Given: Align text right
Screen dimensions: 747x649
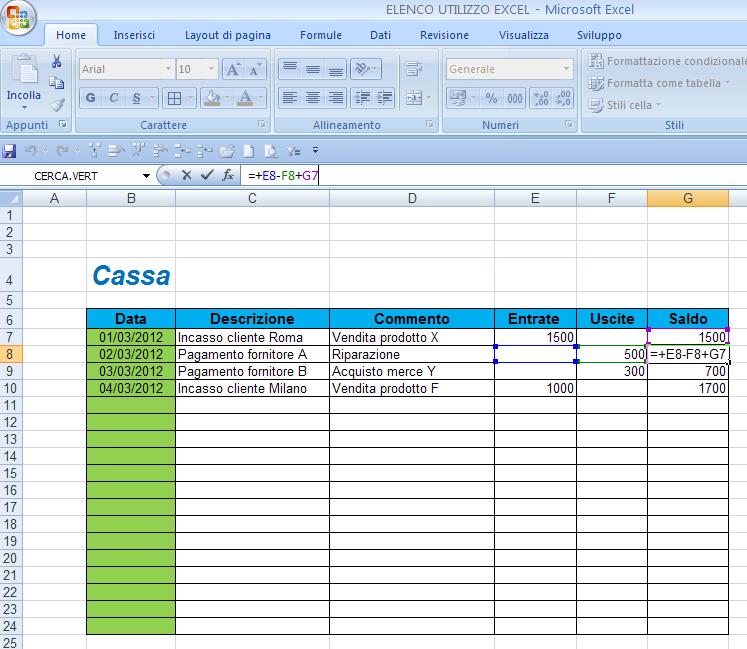Looking at the screenshot, I should (335, 98).
